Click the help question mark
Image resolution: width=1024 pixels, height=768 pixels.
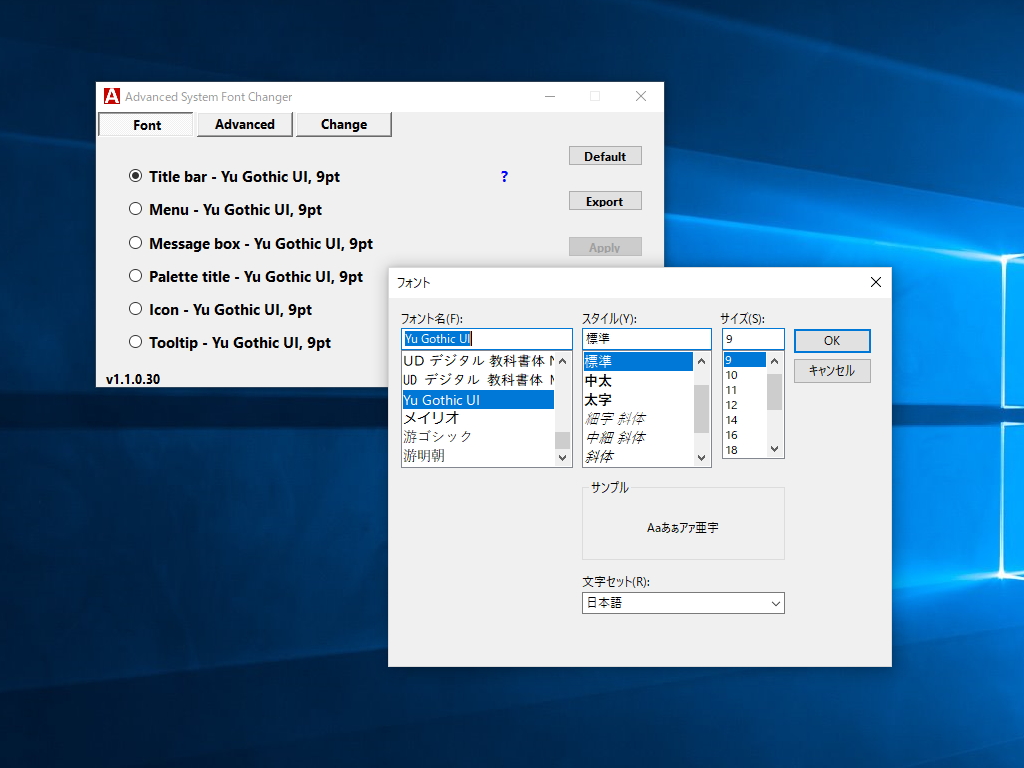click(x=504, y=176)
